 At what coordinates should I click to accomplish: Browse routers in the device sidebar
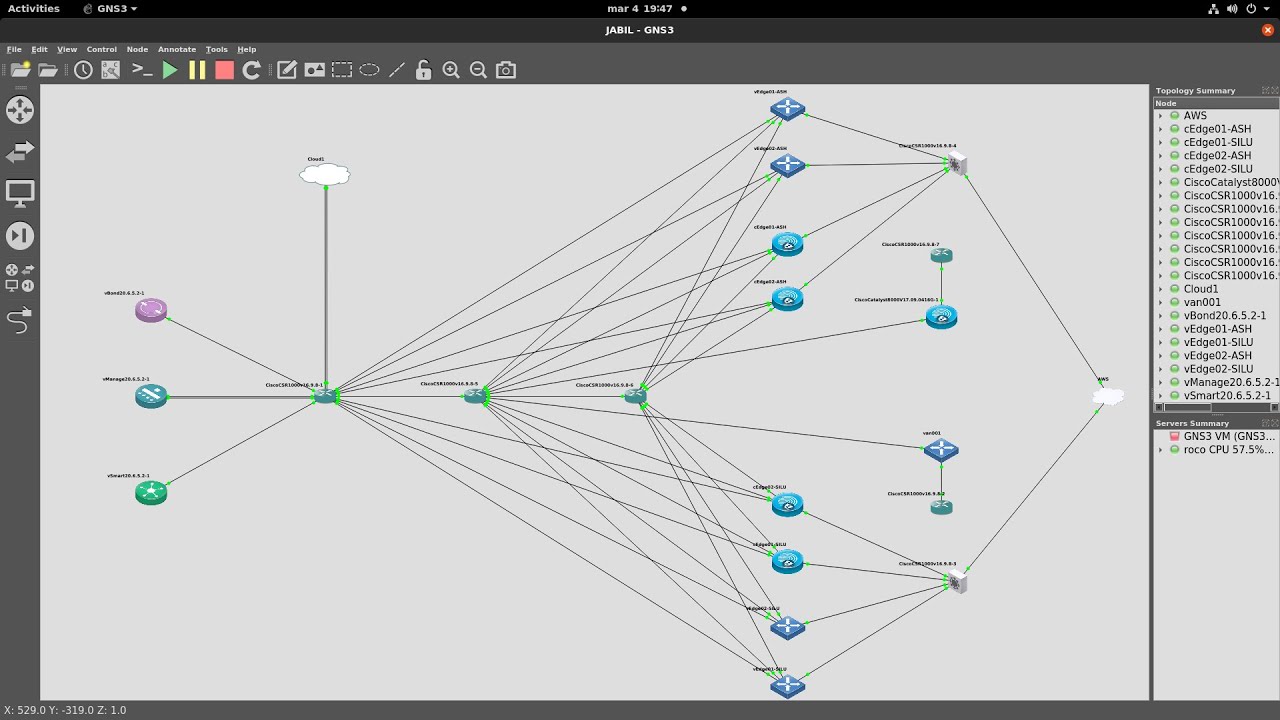20,110
